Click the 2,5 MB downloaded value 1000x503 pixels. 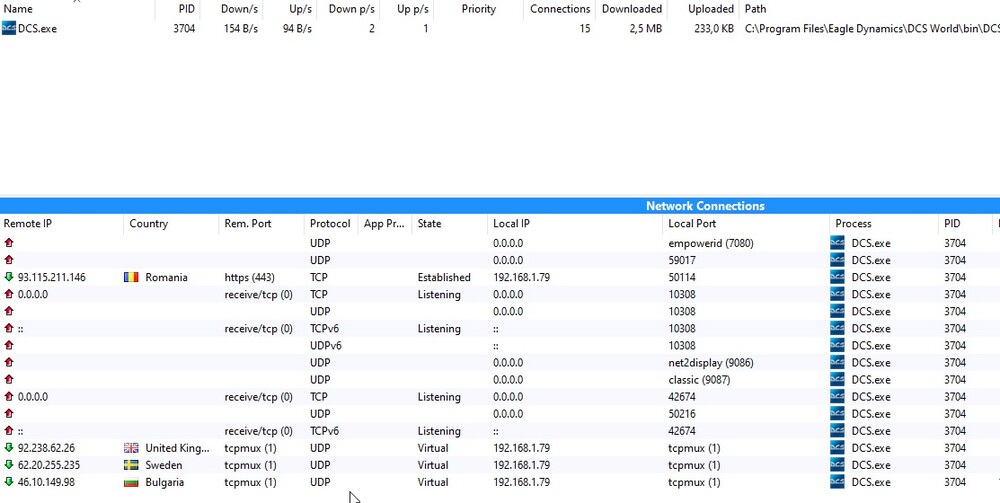tap(645, 29)
